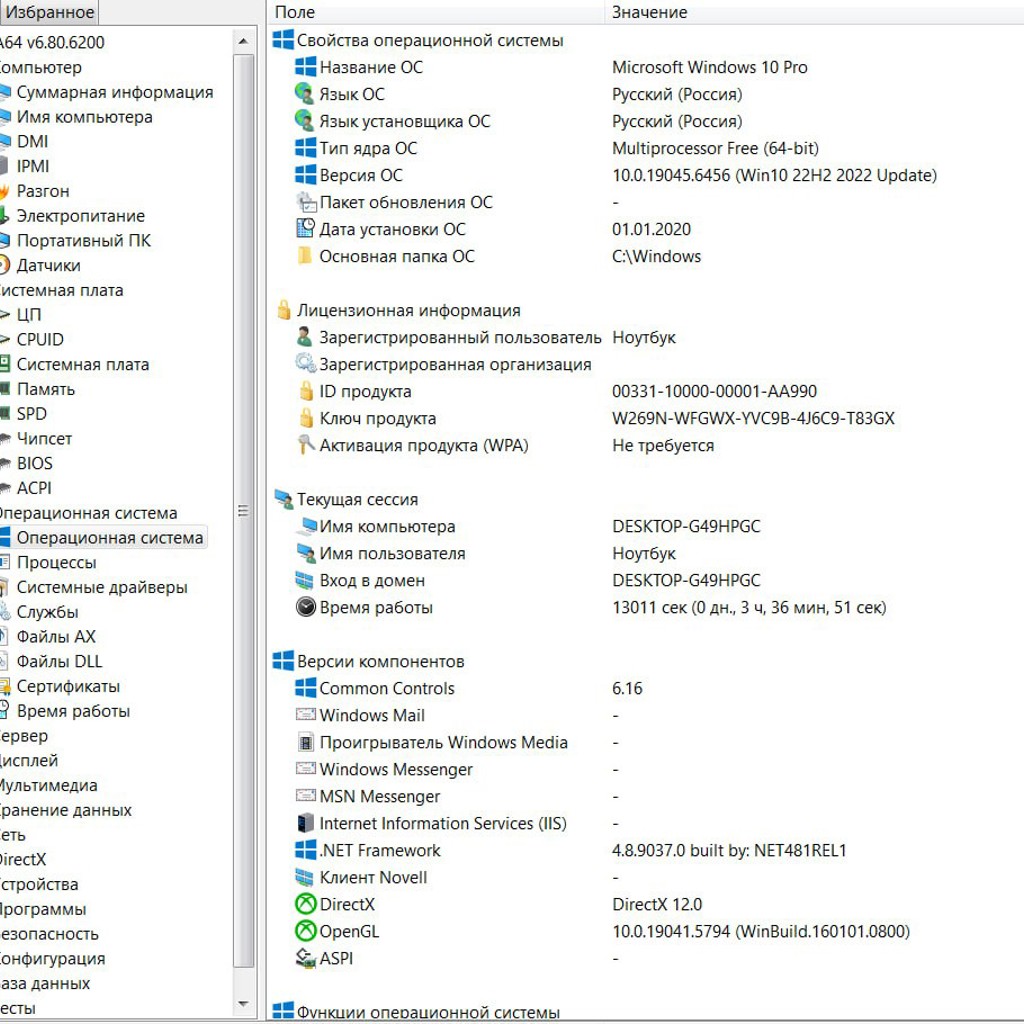Click user icon beside Зарегистрированный пользователь
Viewport: 1024px width, 1024px height.
pyautogui.click(x=304, y=337)
